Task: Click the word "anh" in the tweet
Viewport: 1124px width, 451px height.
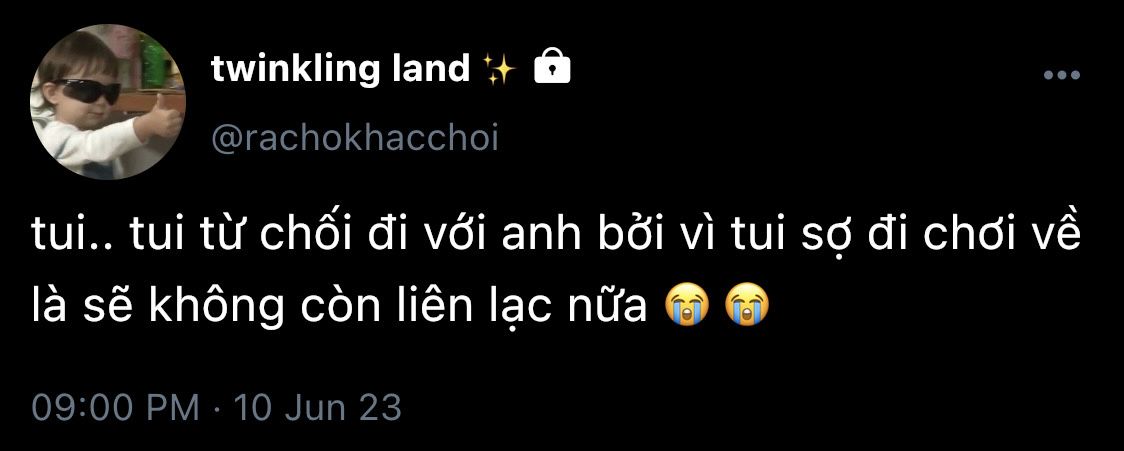Action: [x=540, y=237]
